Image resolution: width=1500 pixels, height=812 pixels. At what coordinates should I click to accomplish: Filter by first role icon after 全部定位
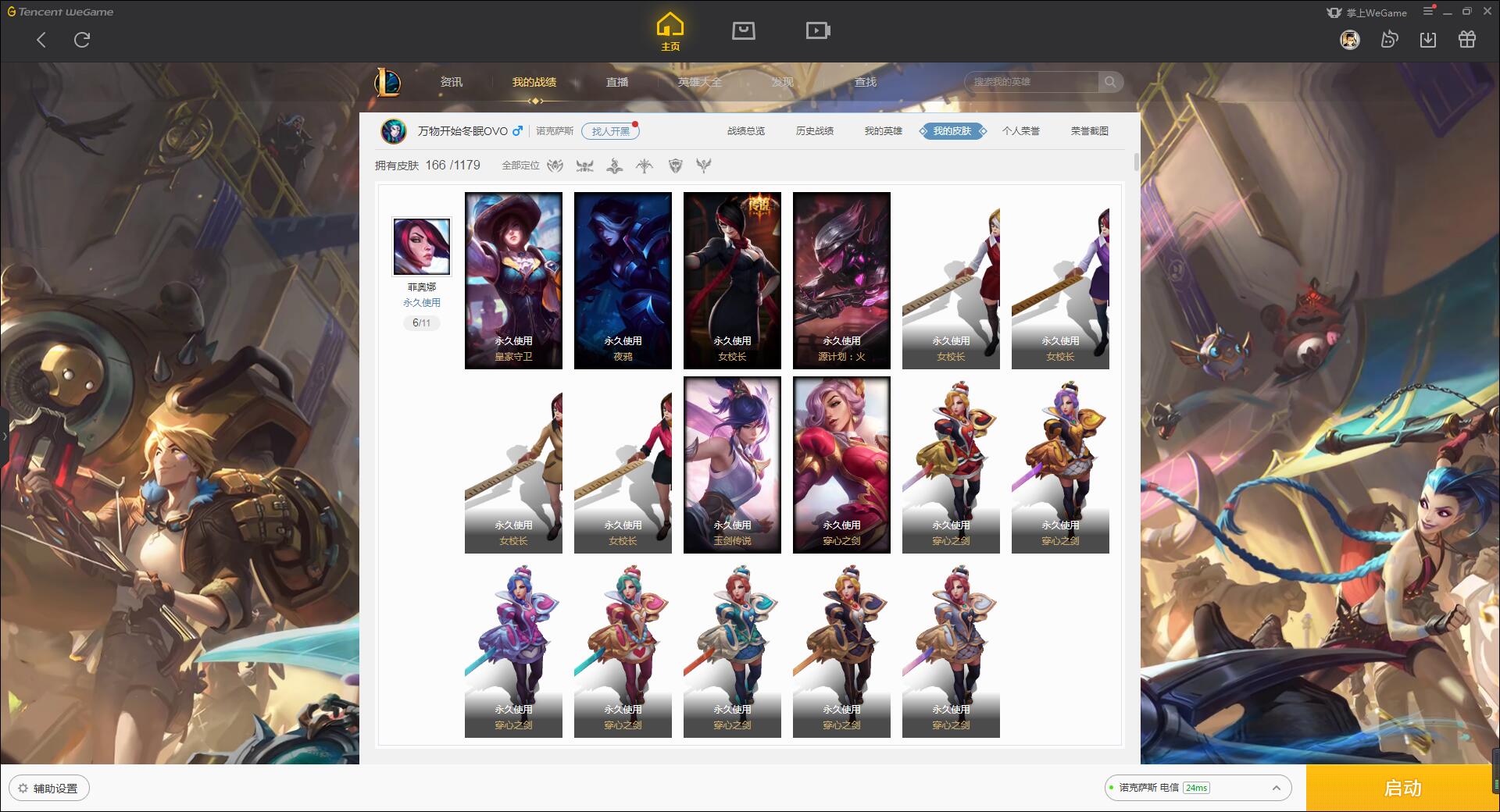click(555, 166)
